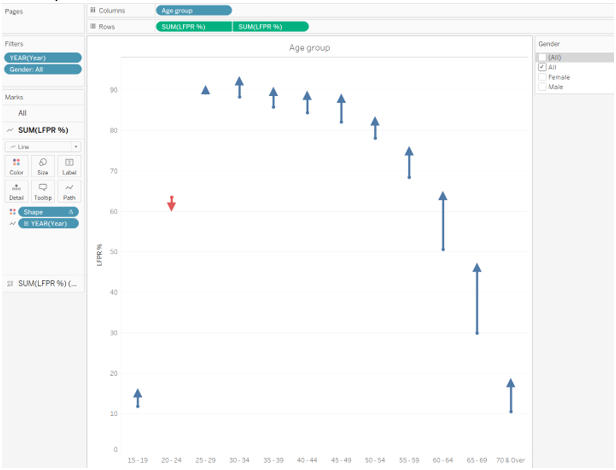The width and height of the screenshot is (616, 470).
Task: Open the Tooltip editor button
Action: (x=42, y=190)
